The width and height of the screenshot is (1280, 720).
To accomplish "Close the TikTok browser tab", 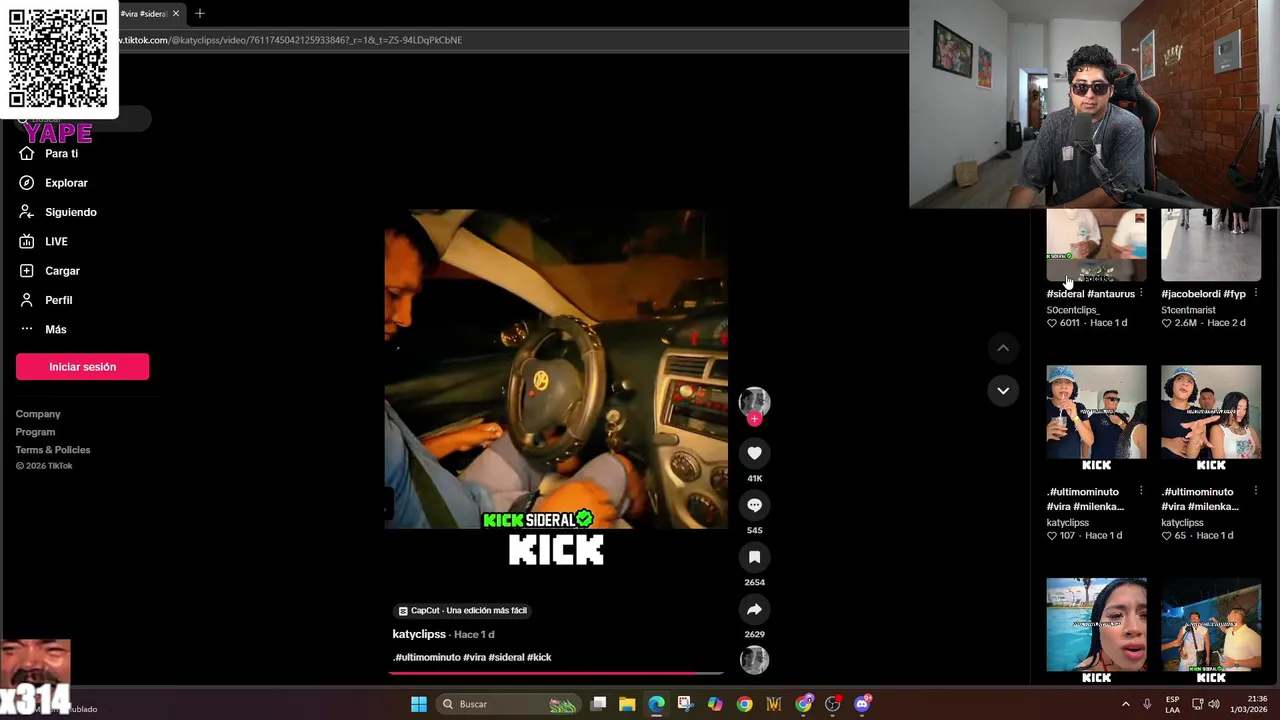I will tap(175, 13).
